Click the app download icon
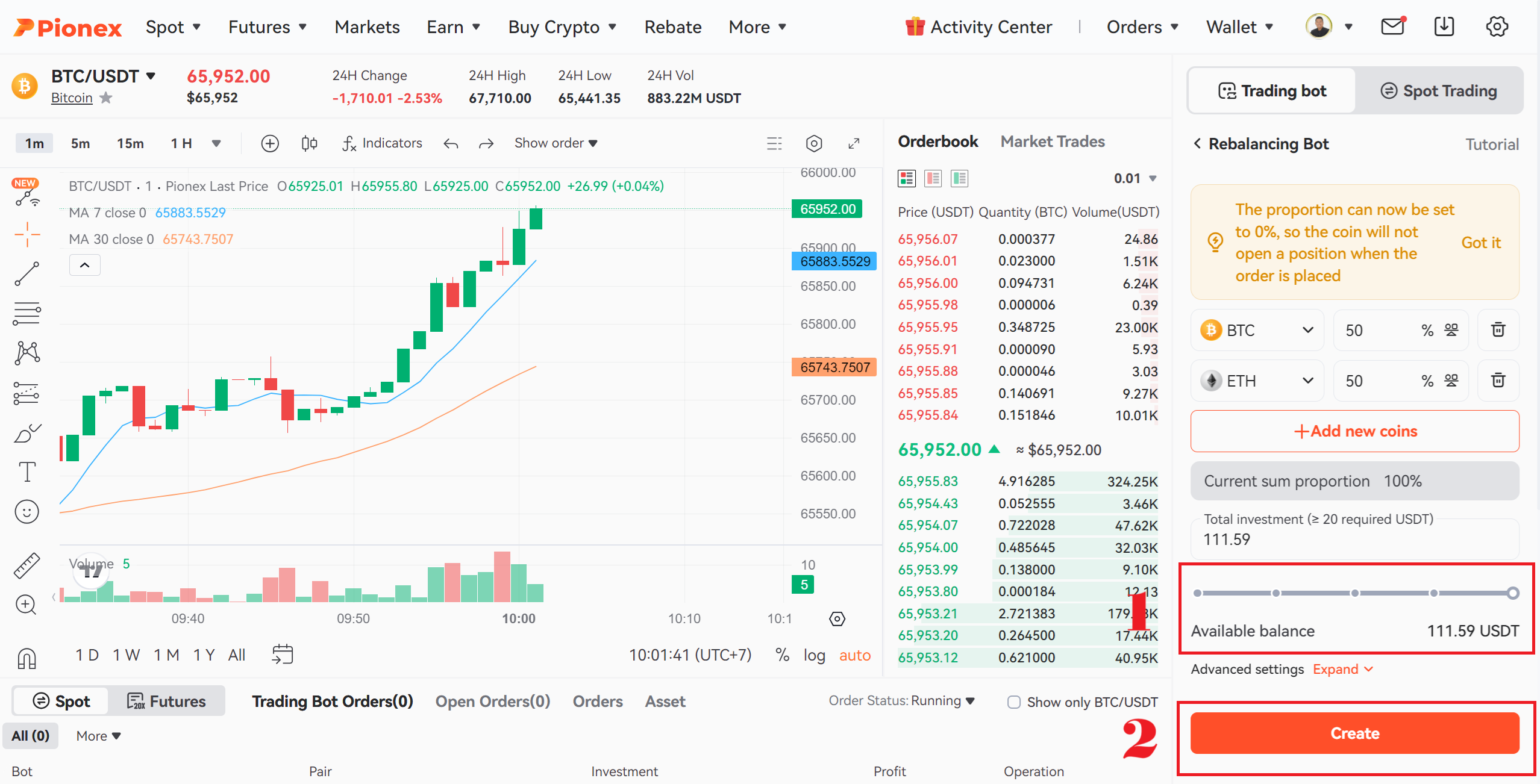This screenshot has width=1540, height=784. tap(1444, 26)
